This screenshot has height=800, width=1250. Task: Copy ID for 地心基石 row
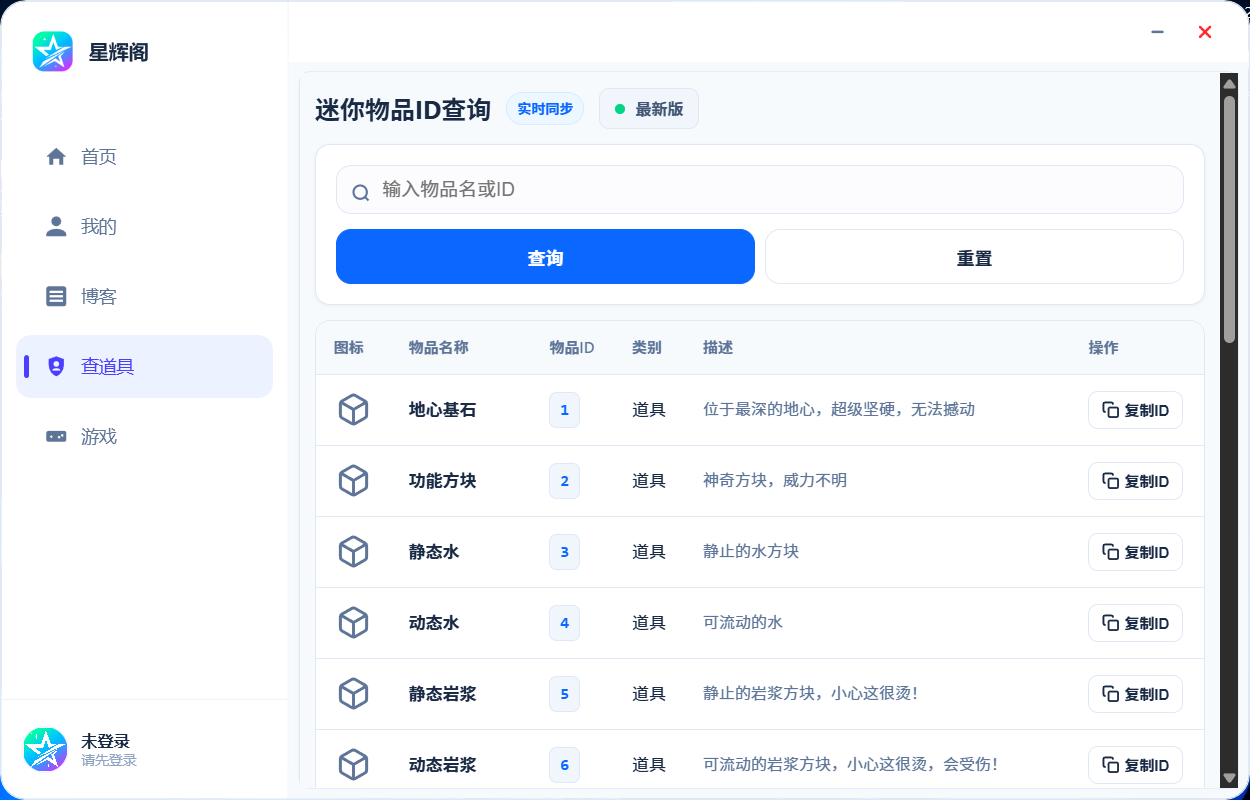point(1135,410)
